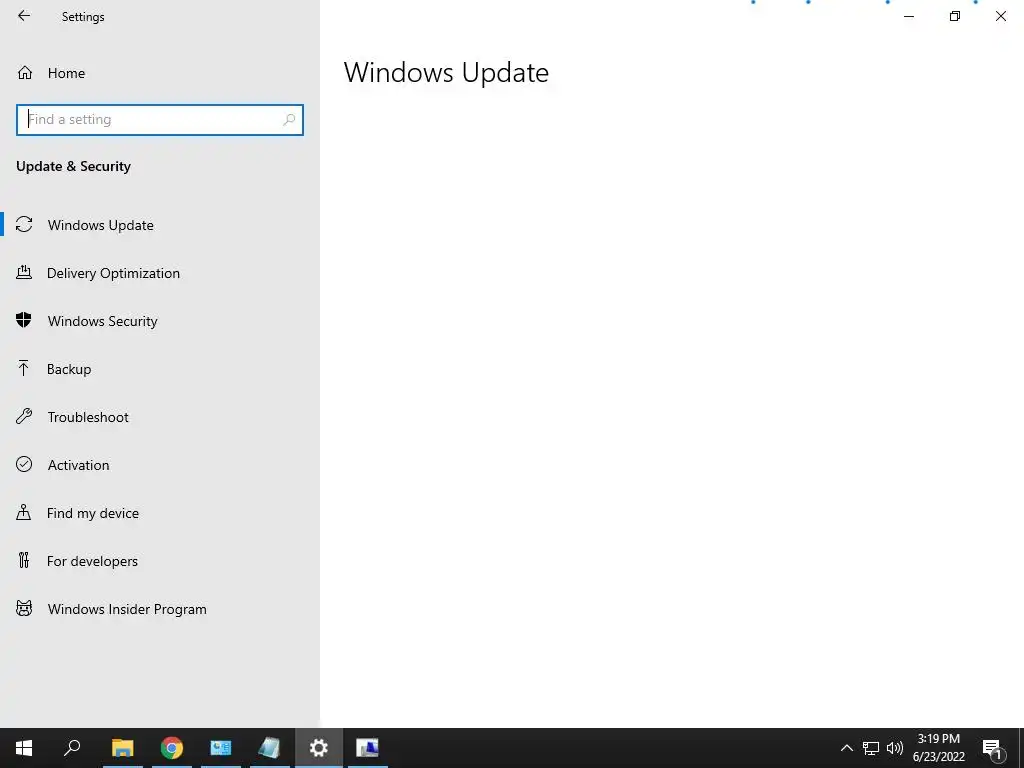
Task: Open the Troubleshoot page
Action: click(160, 417)
